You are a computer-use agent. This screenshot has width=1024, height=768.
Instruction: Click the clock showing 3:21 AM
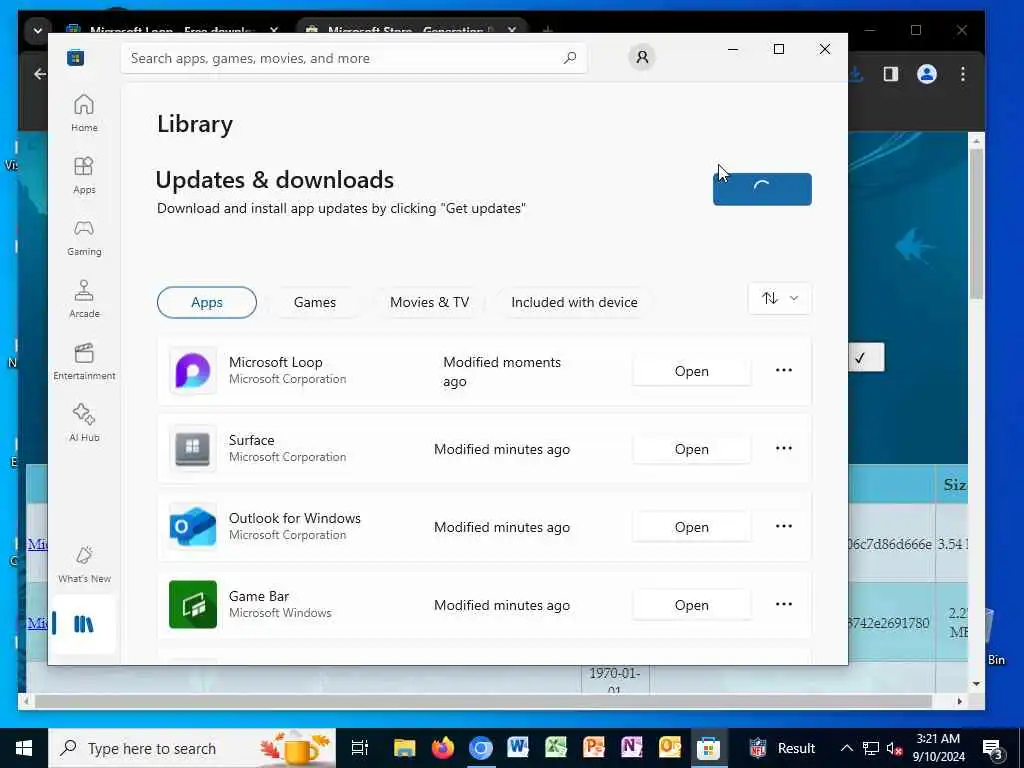[x=938, y=748]
